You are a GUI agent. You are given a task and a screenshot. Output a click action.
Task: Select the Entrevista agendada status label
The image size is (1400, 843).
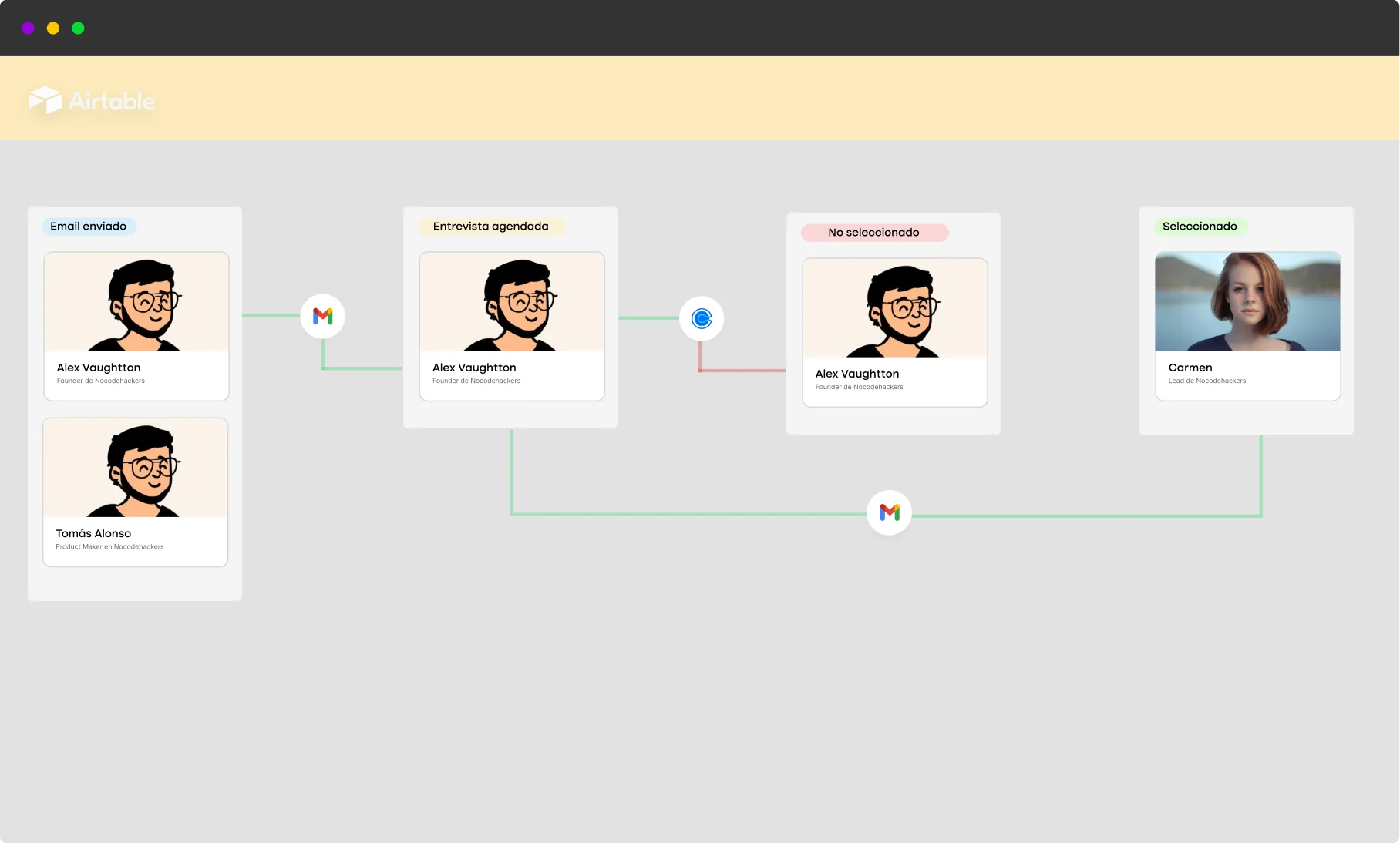(x=490, y=227)
